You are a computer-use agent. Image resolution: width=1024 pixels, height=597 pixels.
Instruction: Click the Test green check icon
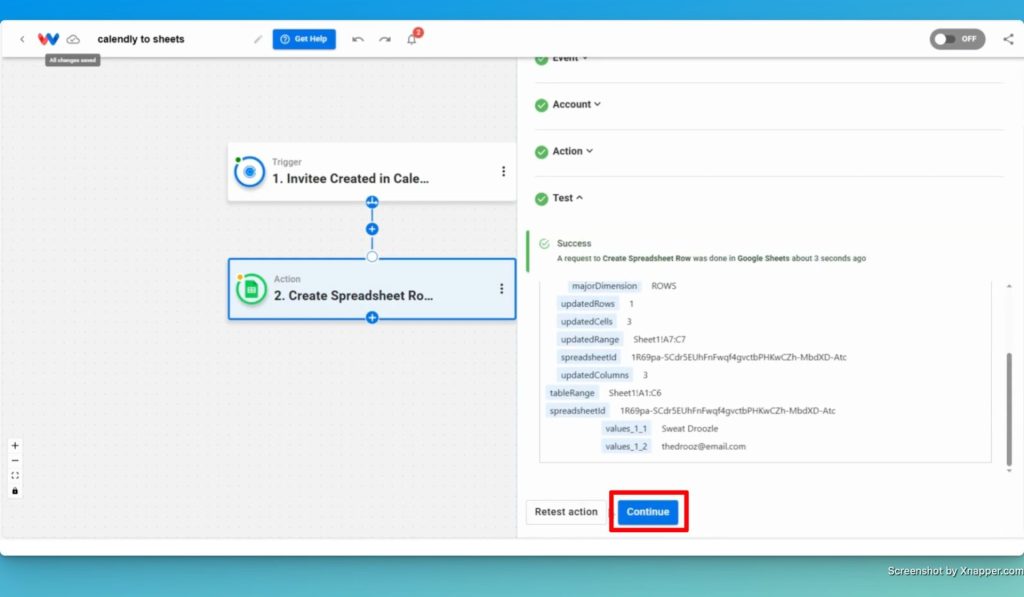point(541,199)
